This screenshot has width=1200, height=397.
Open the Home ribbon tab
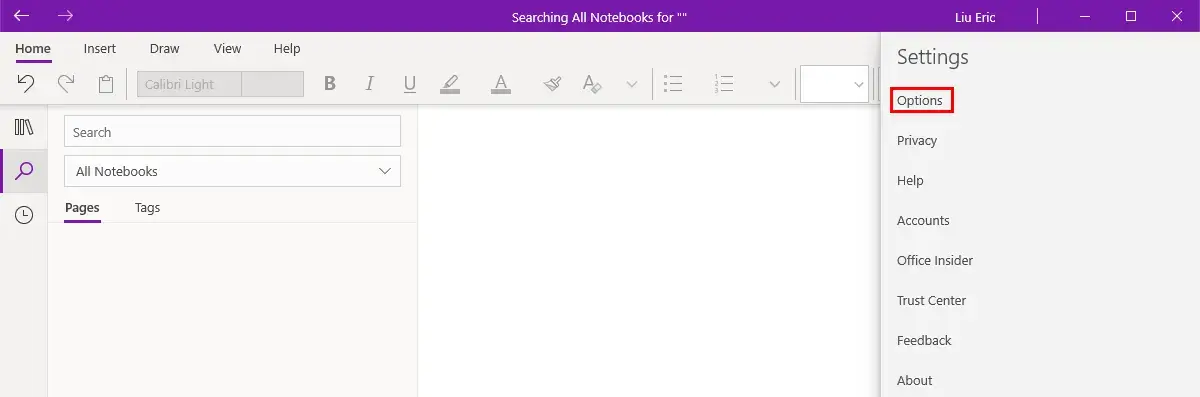[33, 49]
